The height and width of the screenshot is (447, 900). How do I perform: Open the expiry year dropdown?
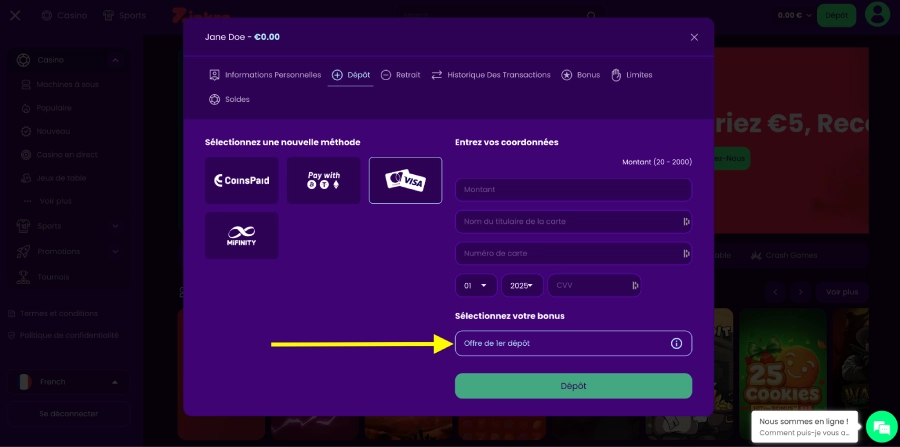(522, 285)
